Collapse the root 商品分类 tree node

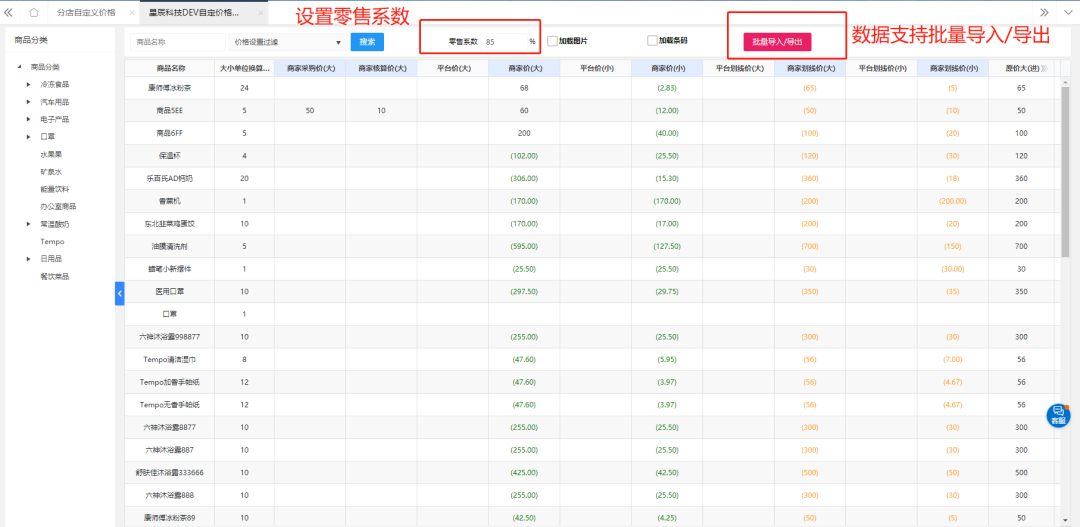click(19, 67)
